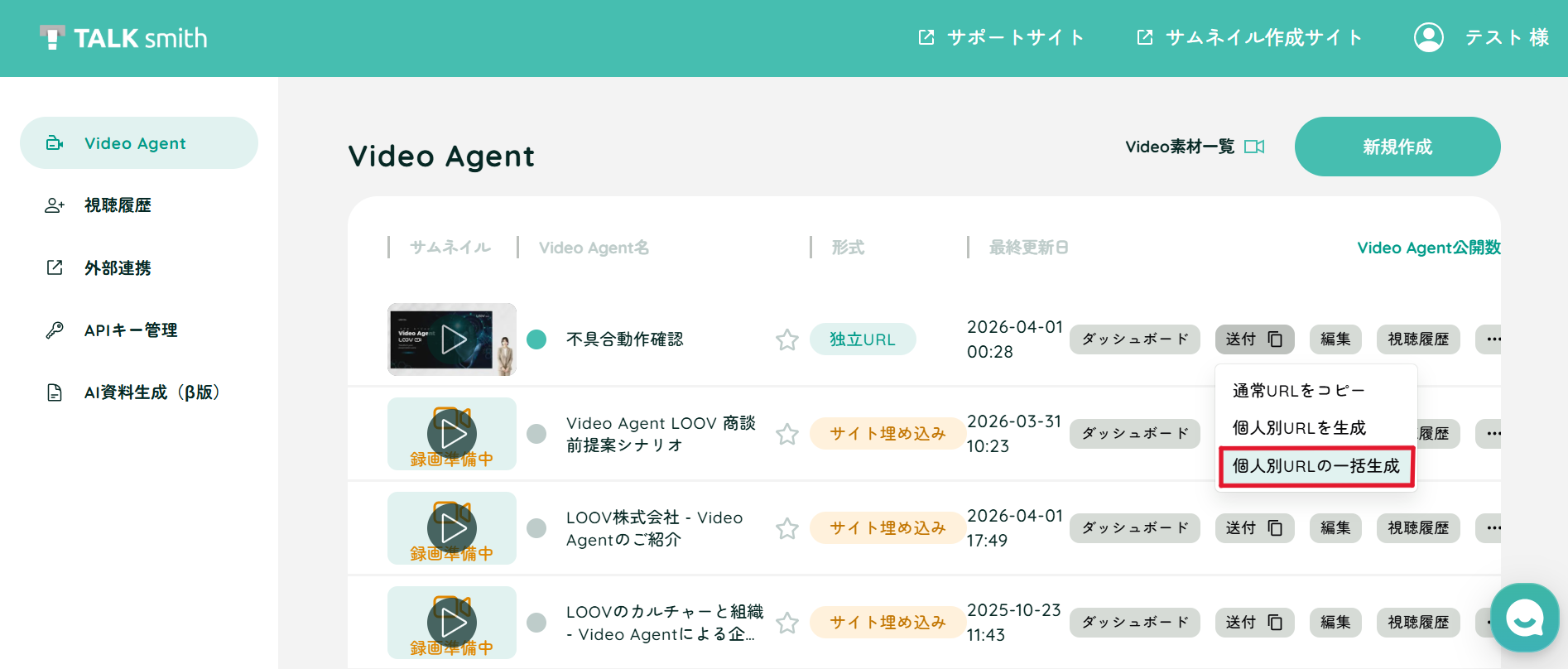The image size is (1568, 669).
Task: Open 視聴履歴 from the sidebar
Action: pyautogui.click(x=118, y=205)
